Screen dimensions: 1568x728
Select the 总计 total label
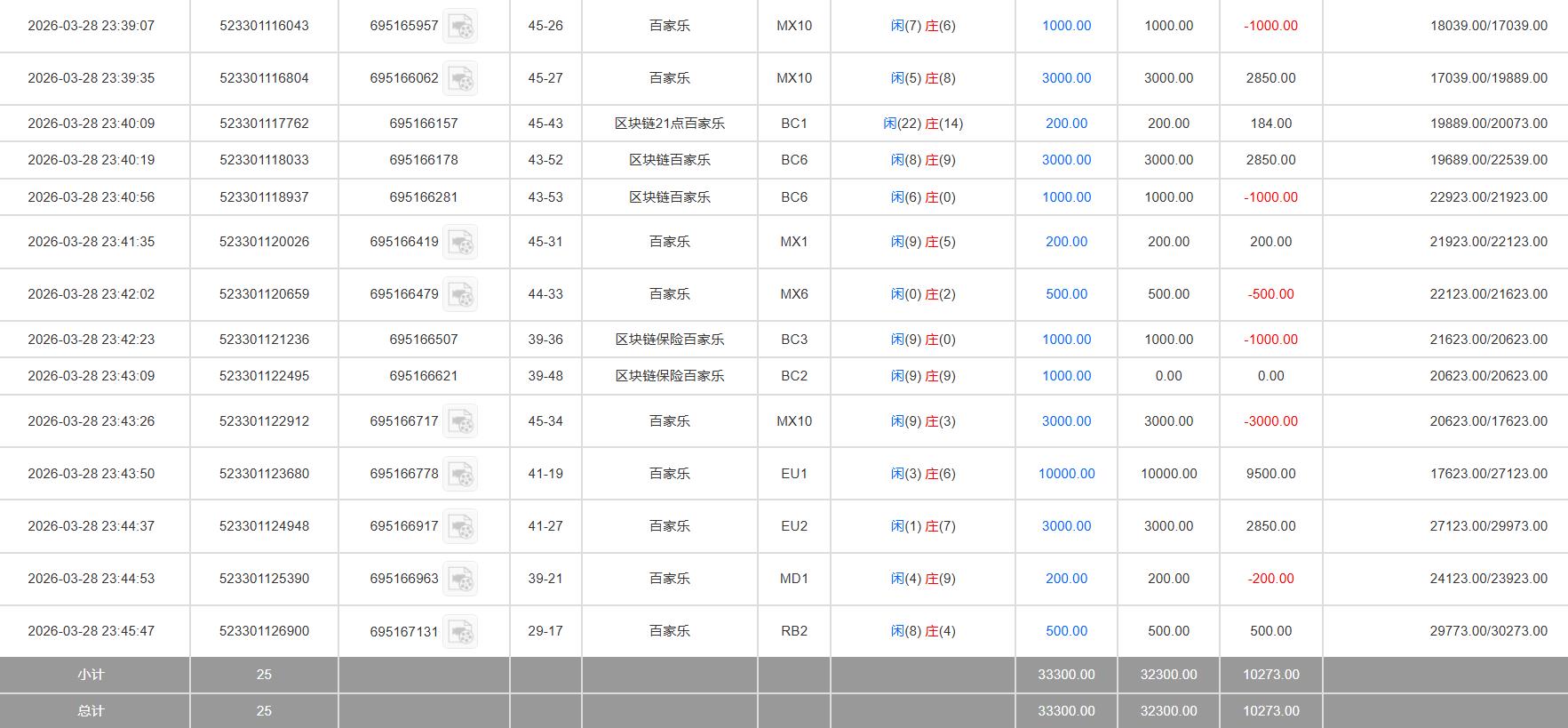(92, 711)
